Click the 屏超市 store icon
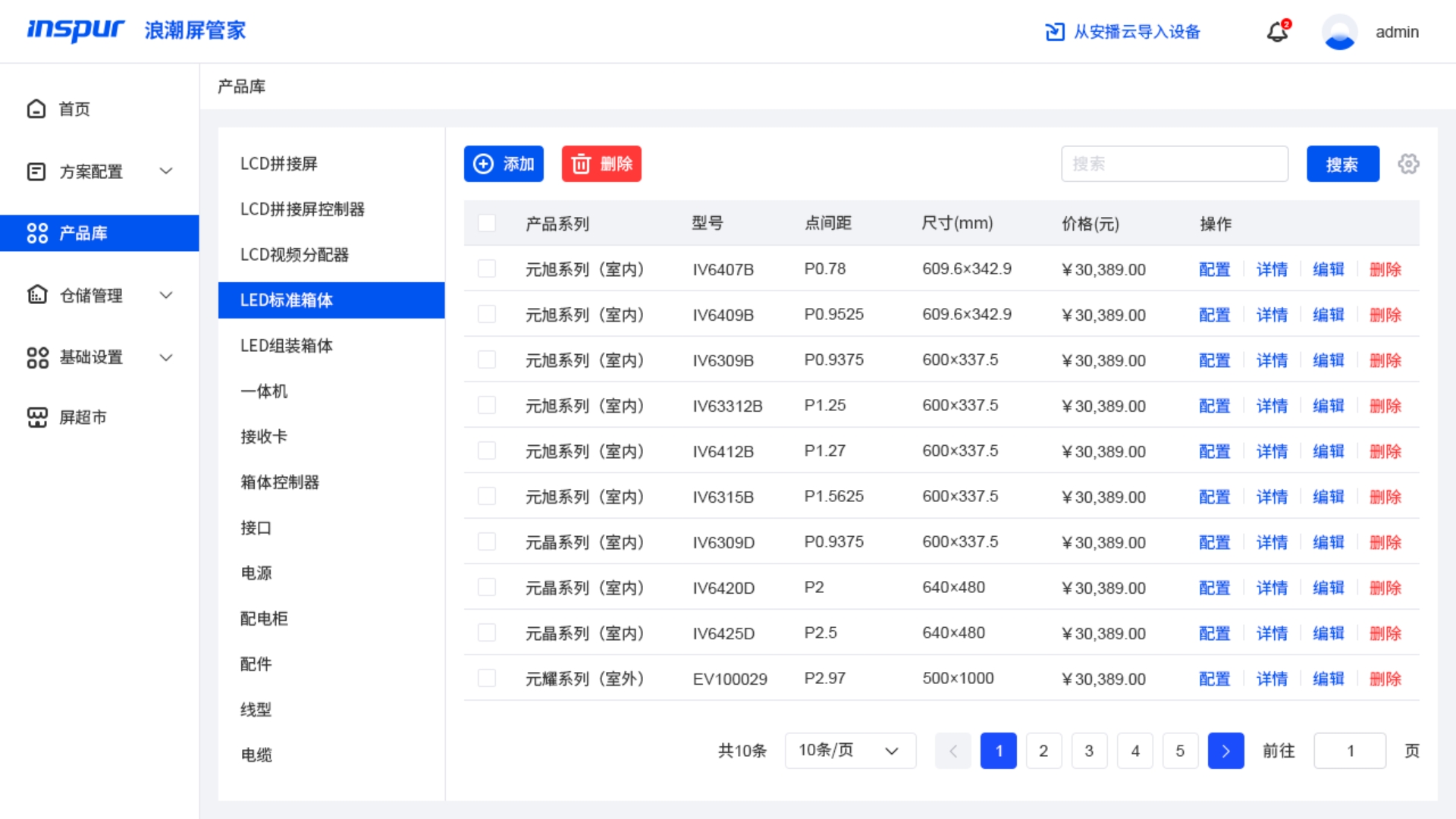Viewport: 1456px width, 819px height. coord(37,417)
